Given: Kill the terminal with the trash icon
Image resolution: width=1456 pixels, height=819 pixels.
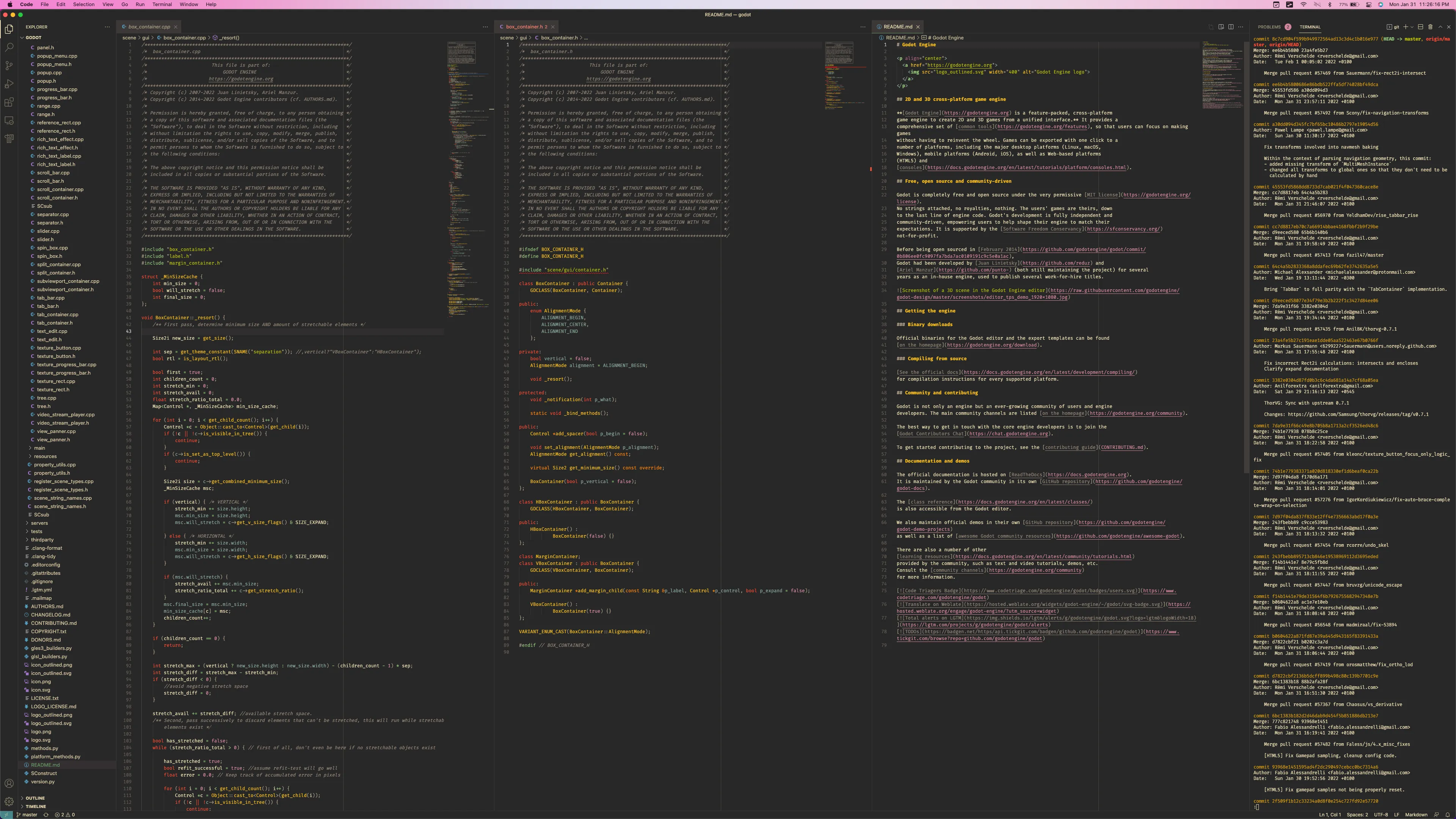Looking at the screenshot, I should point(1430,27).
